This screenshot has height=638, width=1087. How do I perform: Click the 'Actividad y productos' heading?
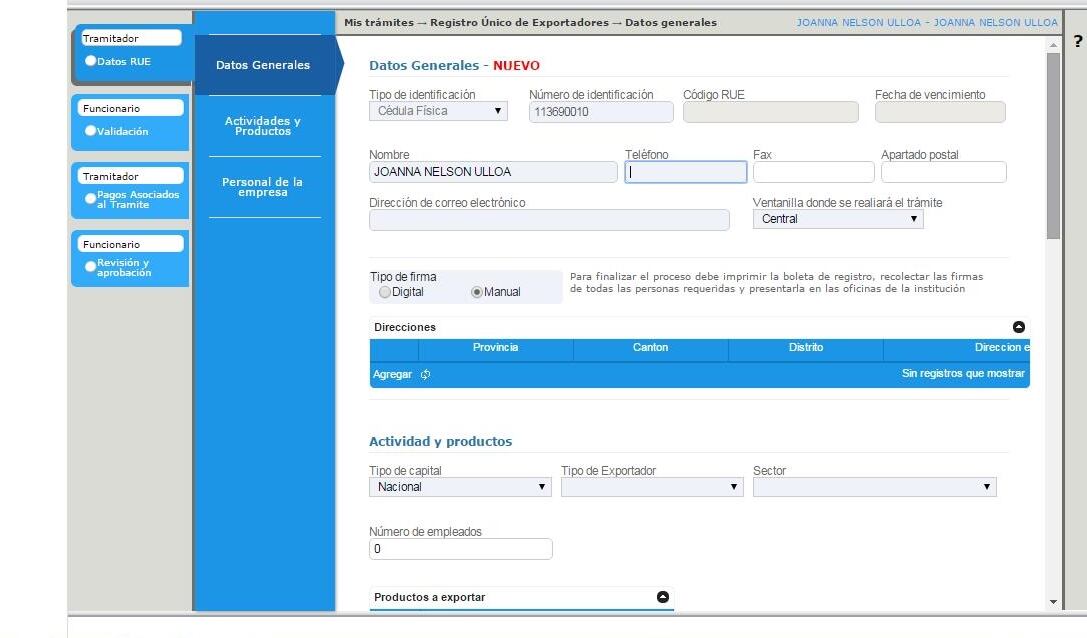point(440,442)
